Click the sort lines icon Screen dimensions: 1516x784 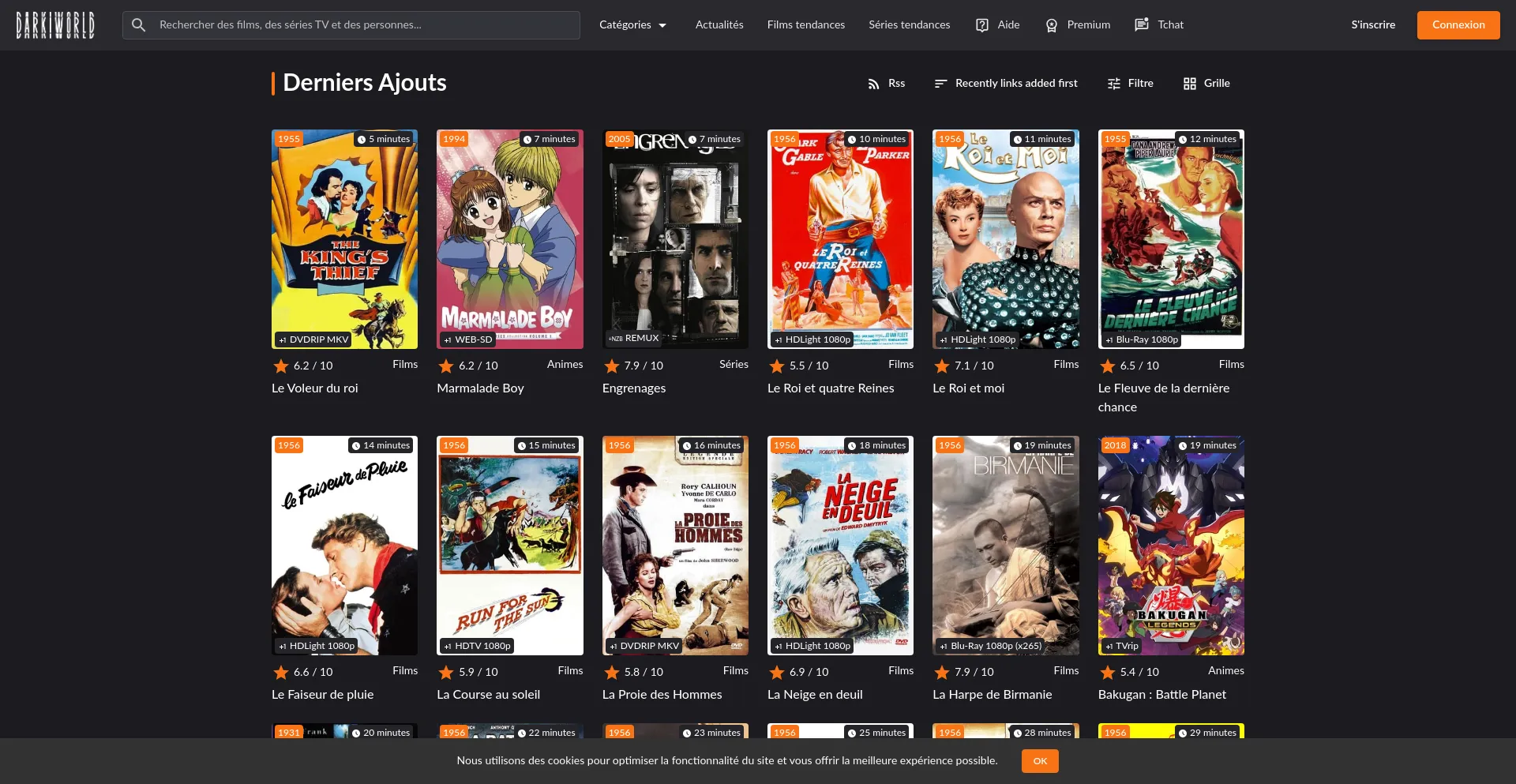pyautogui.click(x=940, y=84)
